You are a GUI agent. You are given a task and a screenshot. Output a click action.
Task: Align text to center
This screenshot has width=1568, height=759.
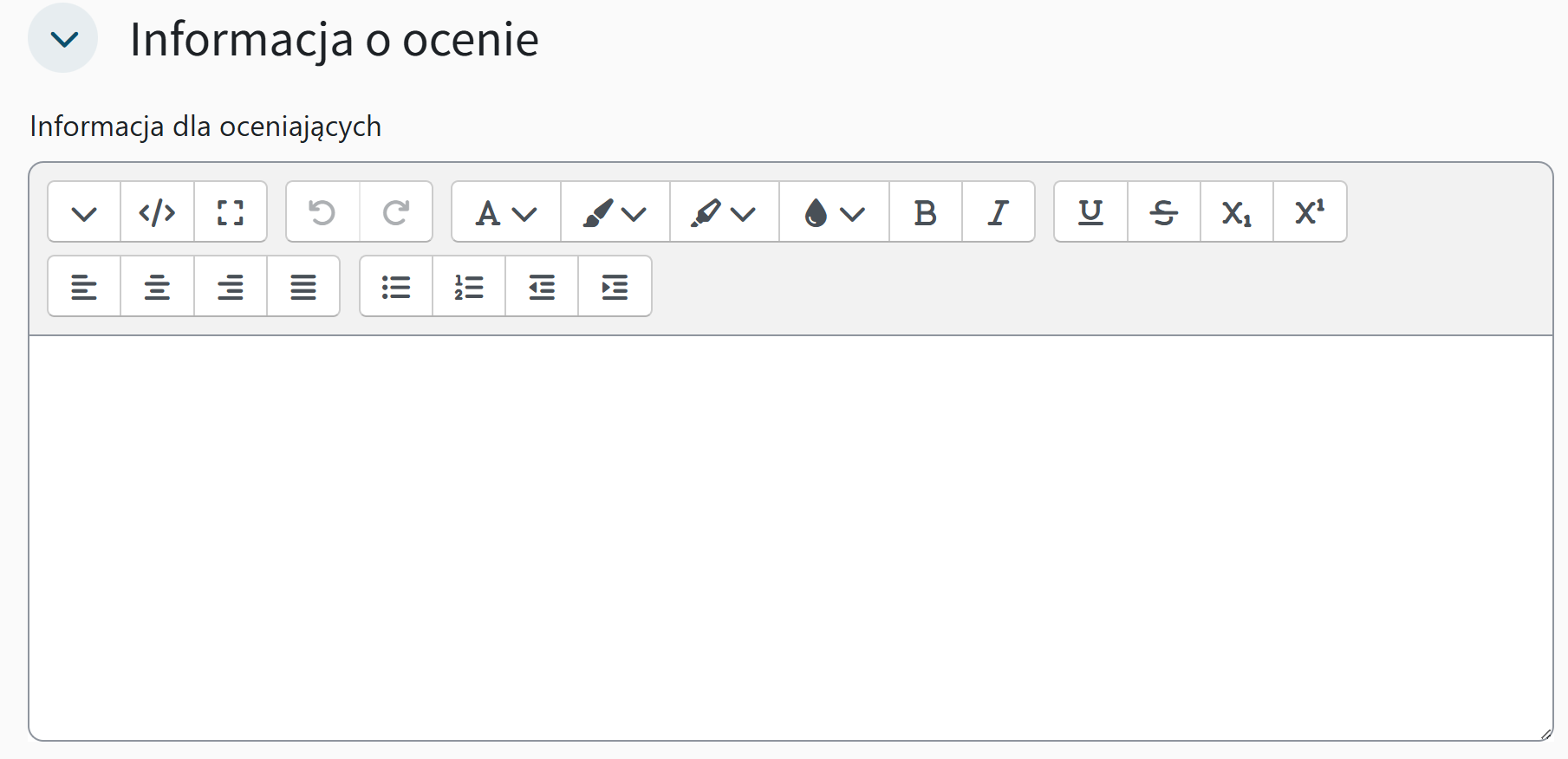pos(157,286)
